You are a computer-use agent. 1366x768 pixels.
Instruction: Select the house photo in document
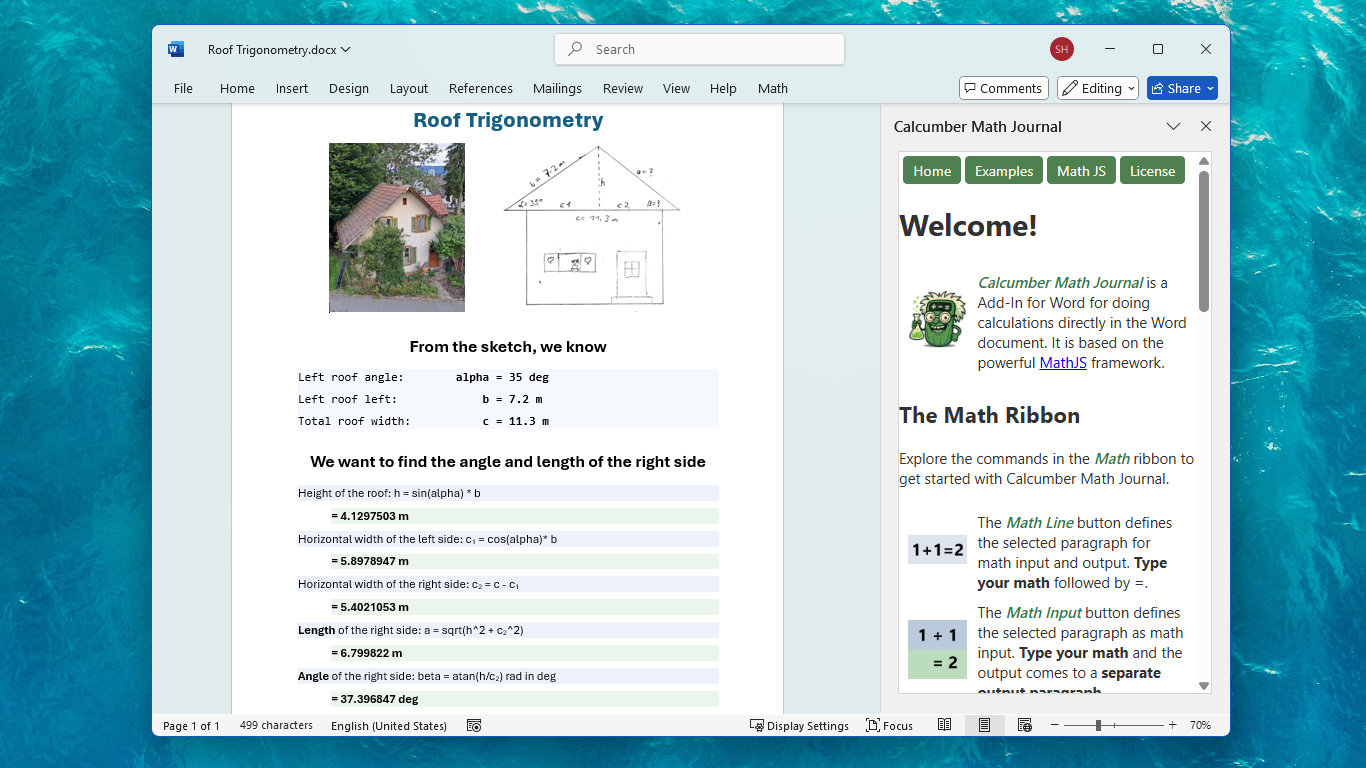pyautogui.click(x=397, y=228)
